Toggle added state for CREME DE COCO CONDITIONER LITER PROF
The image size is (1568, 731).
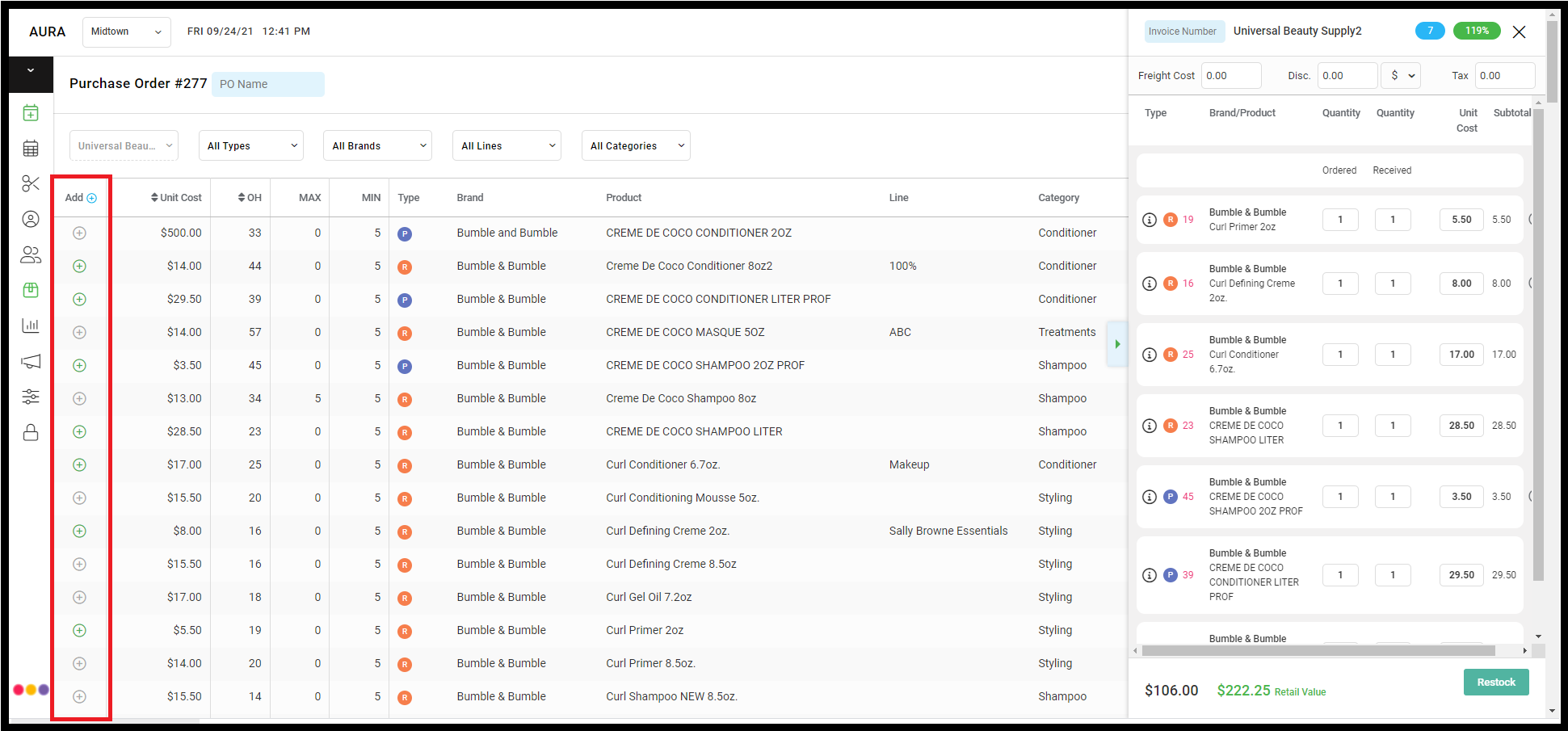79,299
